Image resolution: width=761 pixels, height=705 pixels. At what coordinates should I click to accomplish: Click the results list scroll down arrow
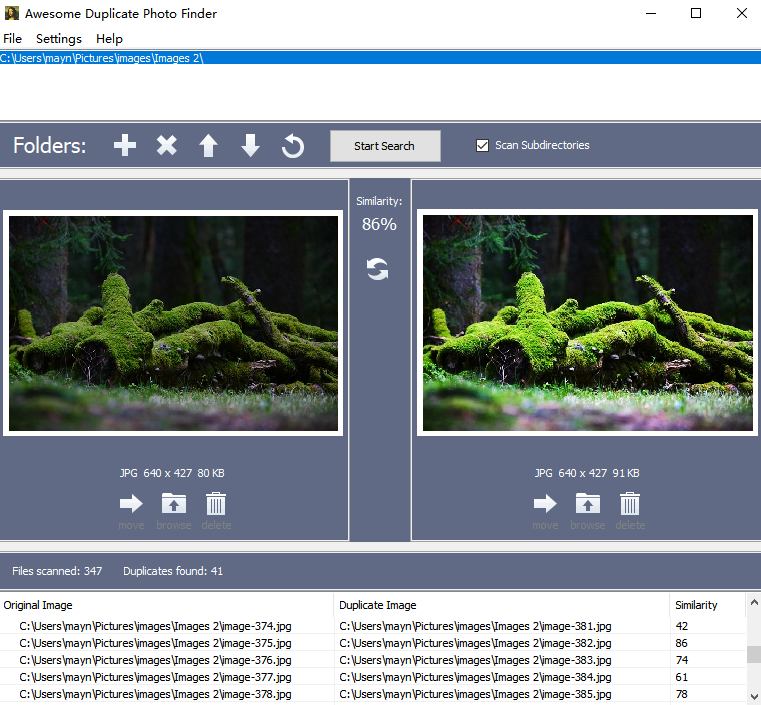click(x=753, y=696)
